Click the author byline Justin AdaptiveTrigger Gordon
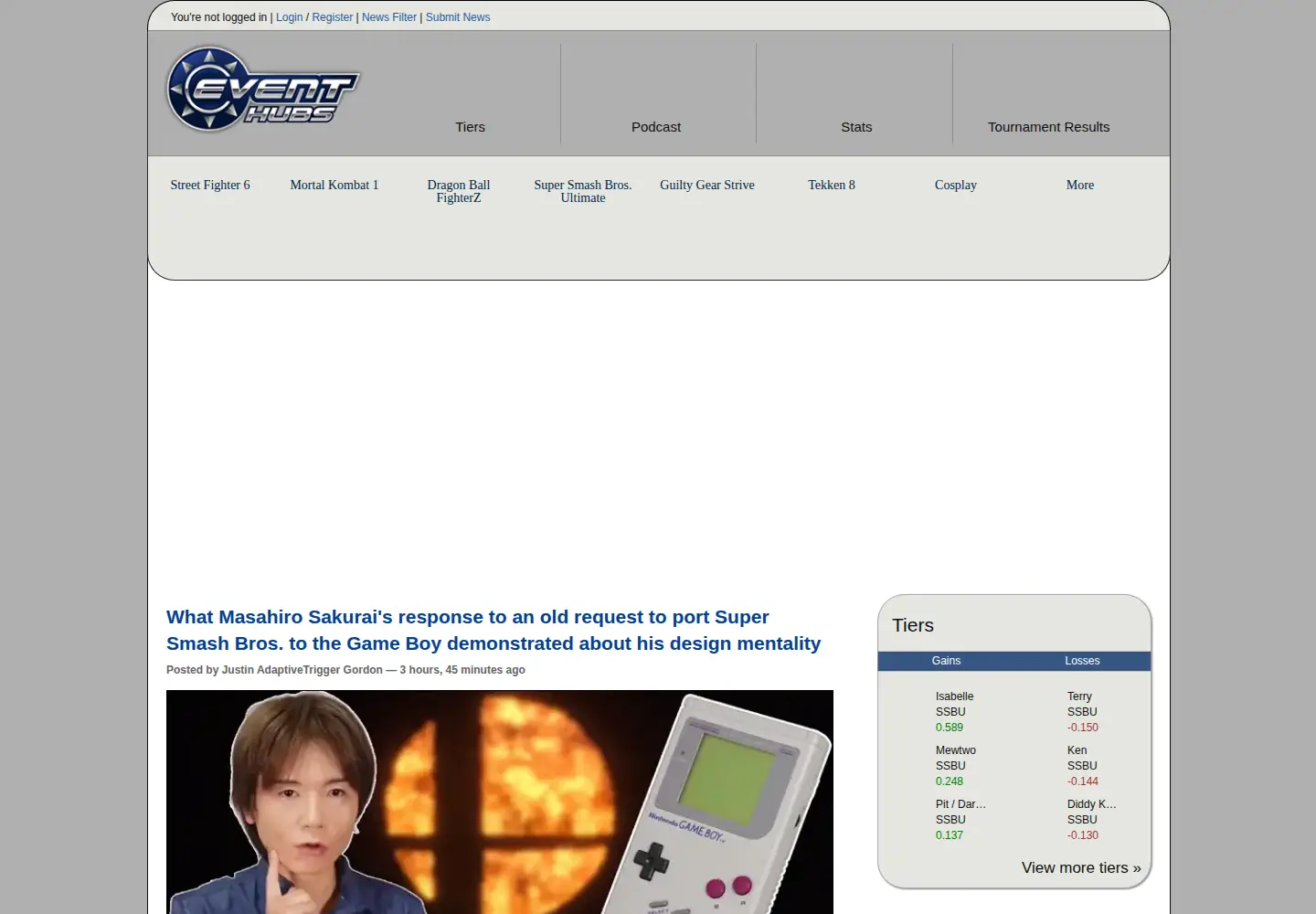1316x914 pixels. [x=302, y=670]
